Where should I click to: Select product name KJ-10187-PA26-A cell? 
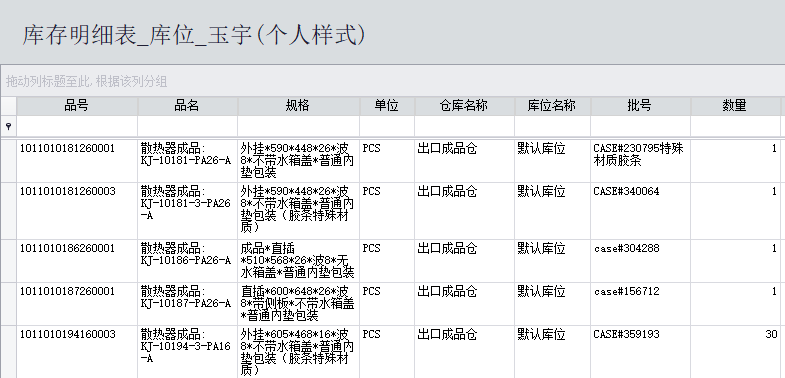point(188,304)
